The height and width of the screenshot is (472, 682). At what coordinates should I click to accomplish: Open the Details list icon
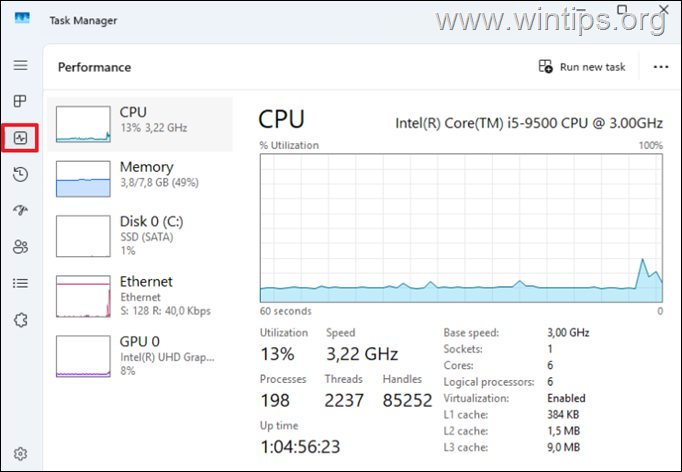20,284
